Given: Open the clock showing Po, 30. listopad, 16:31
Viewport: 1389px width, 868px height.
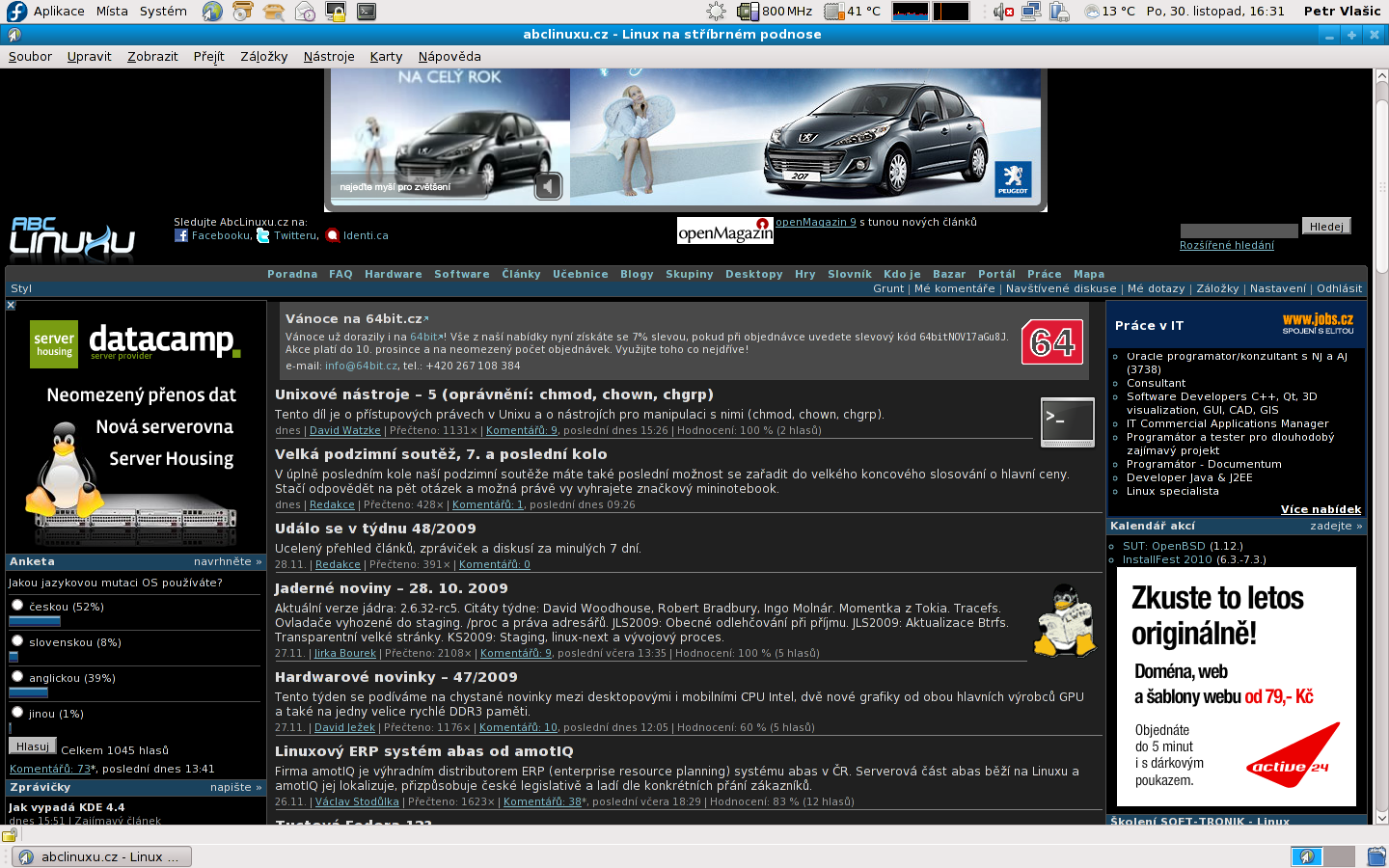Looking at the screenshot, I should click(1215, 12).
